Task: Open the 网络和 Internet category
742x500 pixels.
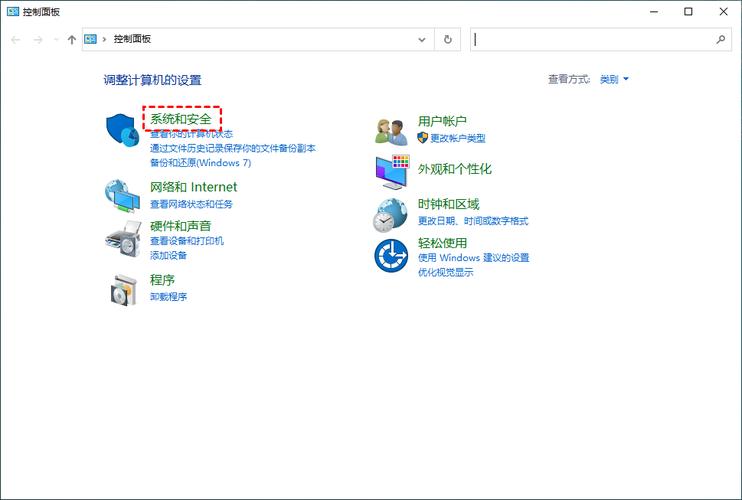Action: tap(193, 187)
